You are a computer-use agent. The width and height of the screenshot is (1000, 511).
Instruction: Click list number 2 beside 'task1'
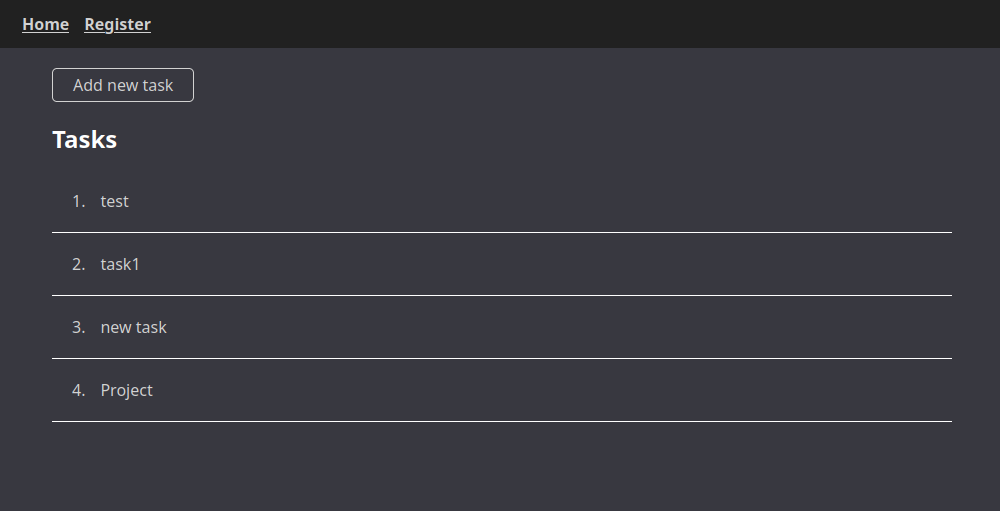78,264
